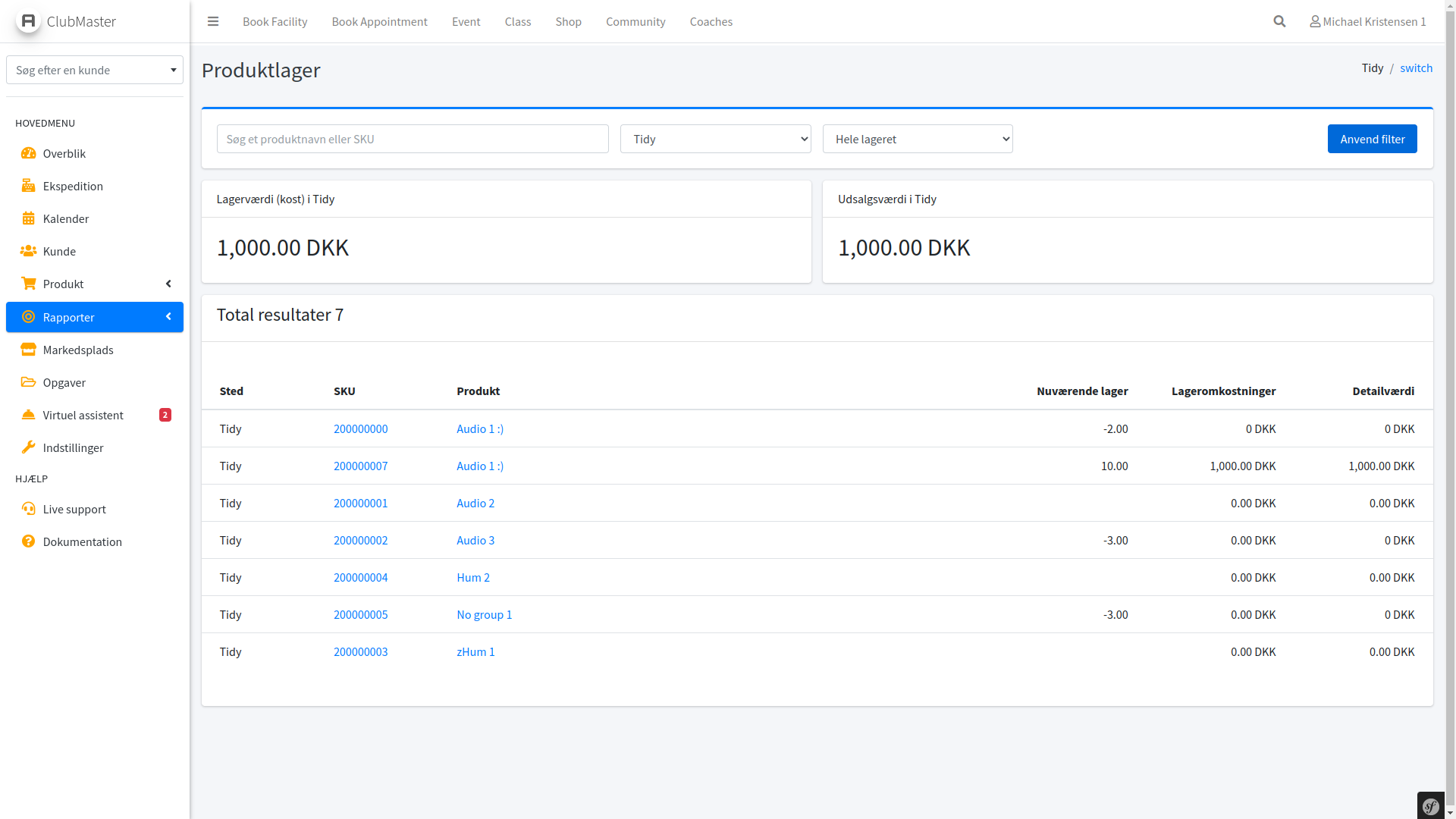Go to Book Facility menu item

275,21
